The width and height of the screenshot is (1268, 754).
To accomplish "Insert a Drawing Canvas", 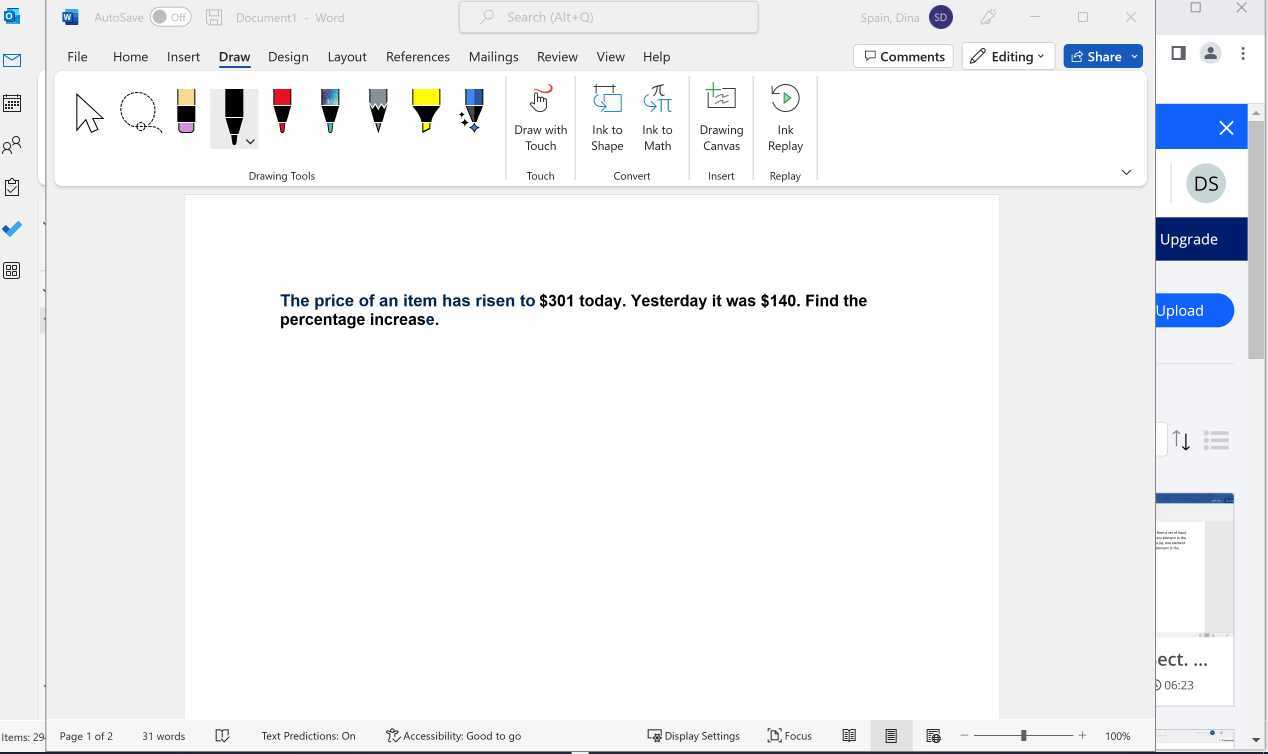I will (x=721, y=118).
